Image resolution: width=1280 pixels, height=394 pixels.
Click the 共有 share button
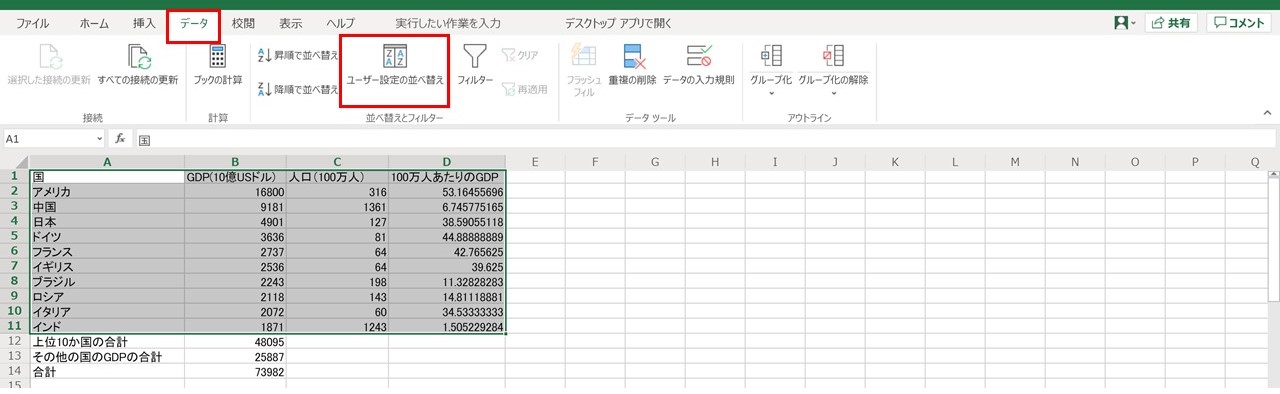[x=1171, y=22]
